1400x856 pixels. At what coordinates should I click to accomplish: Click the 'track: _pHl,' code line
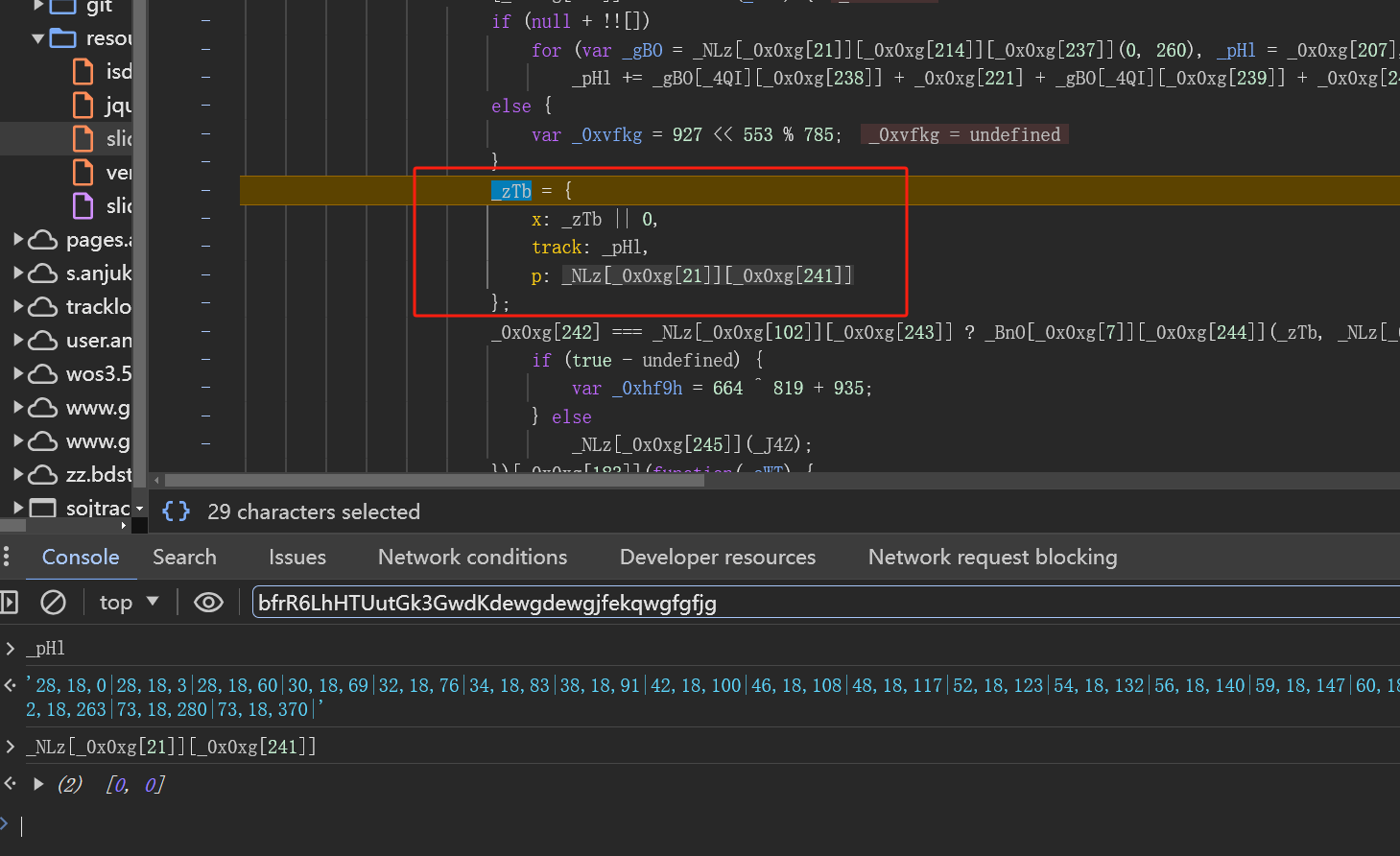[x=590, y=248]
